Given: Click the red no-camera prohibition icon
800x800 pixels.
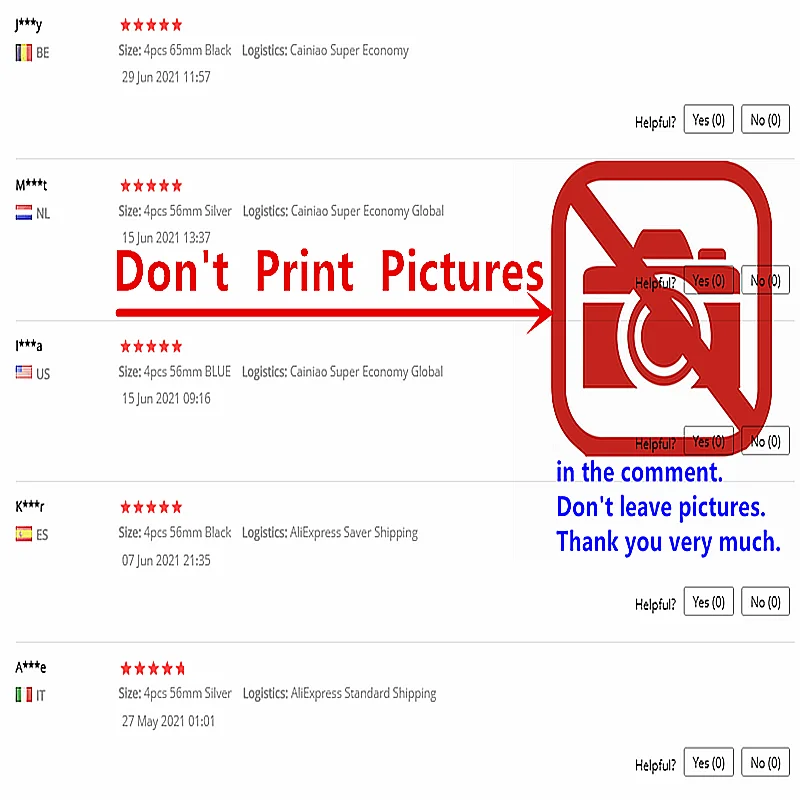Looking at the screenshot, I should coord(661,308).
